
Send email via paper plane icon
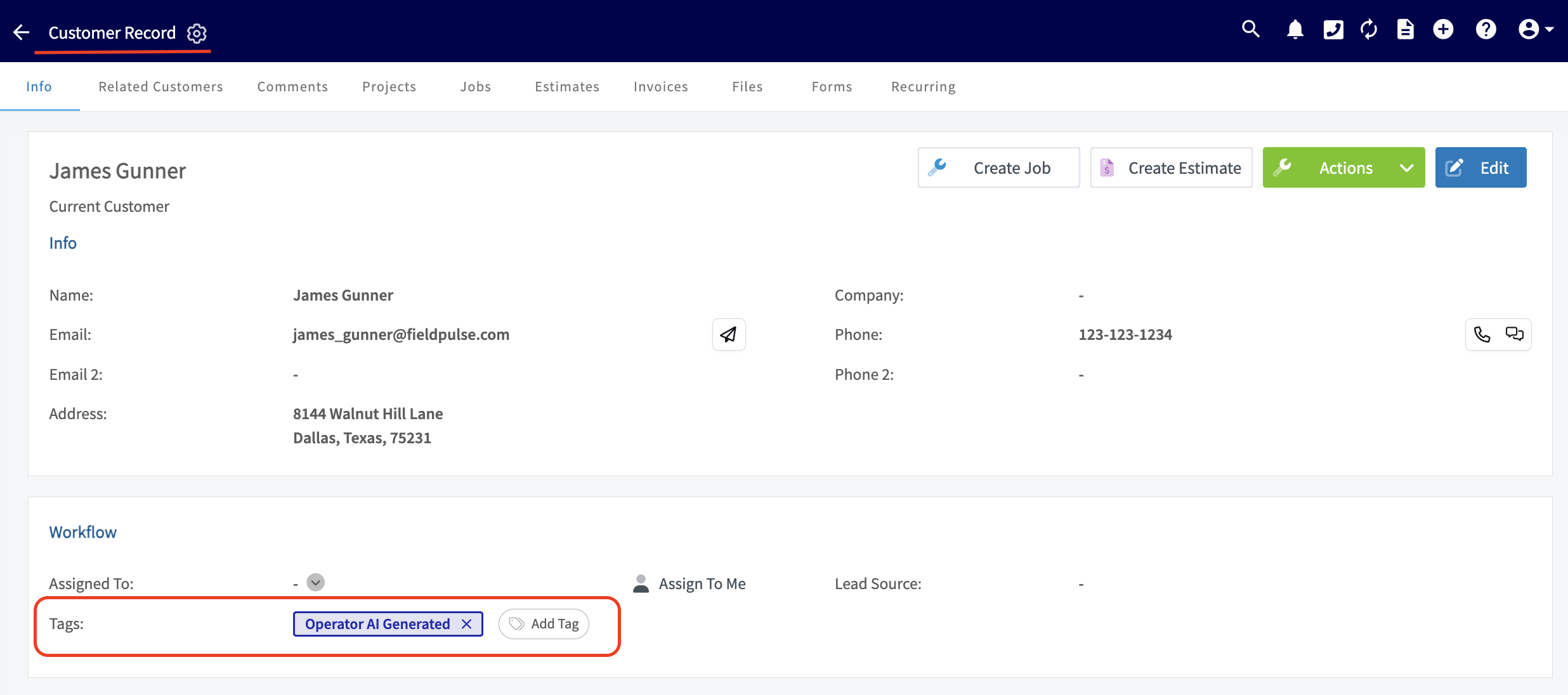728,334
